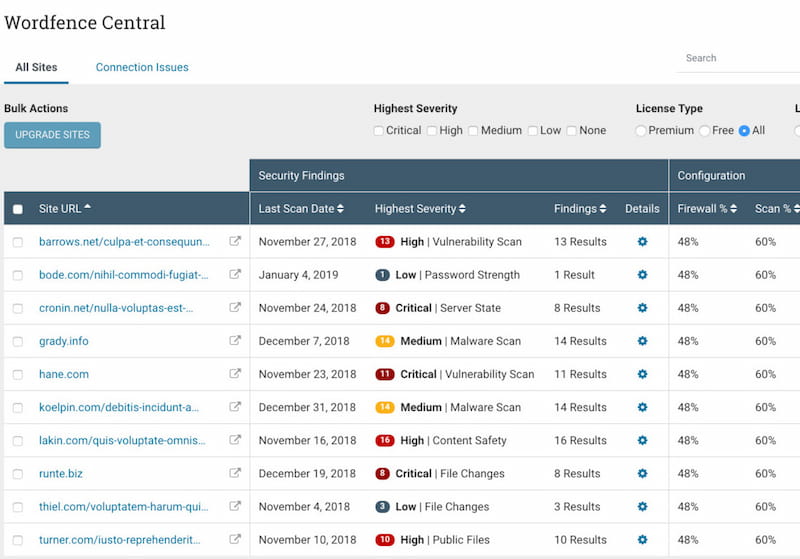Toggle the select-all sites checkbox
The height and width of the screenshot is (559, 800).
click(18, 209)
